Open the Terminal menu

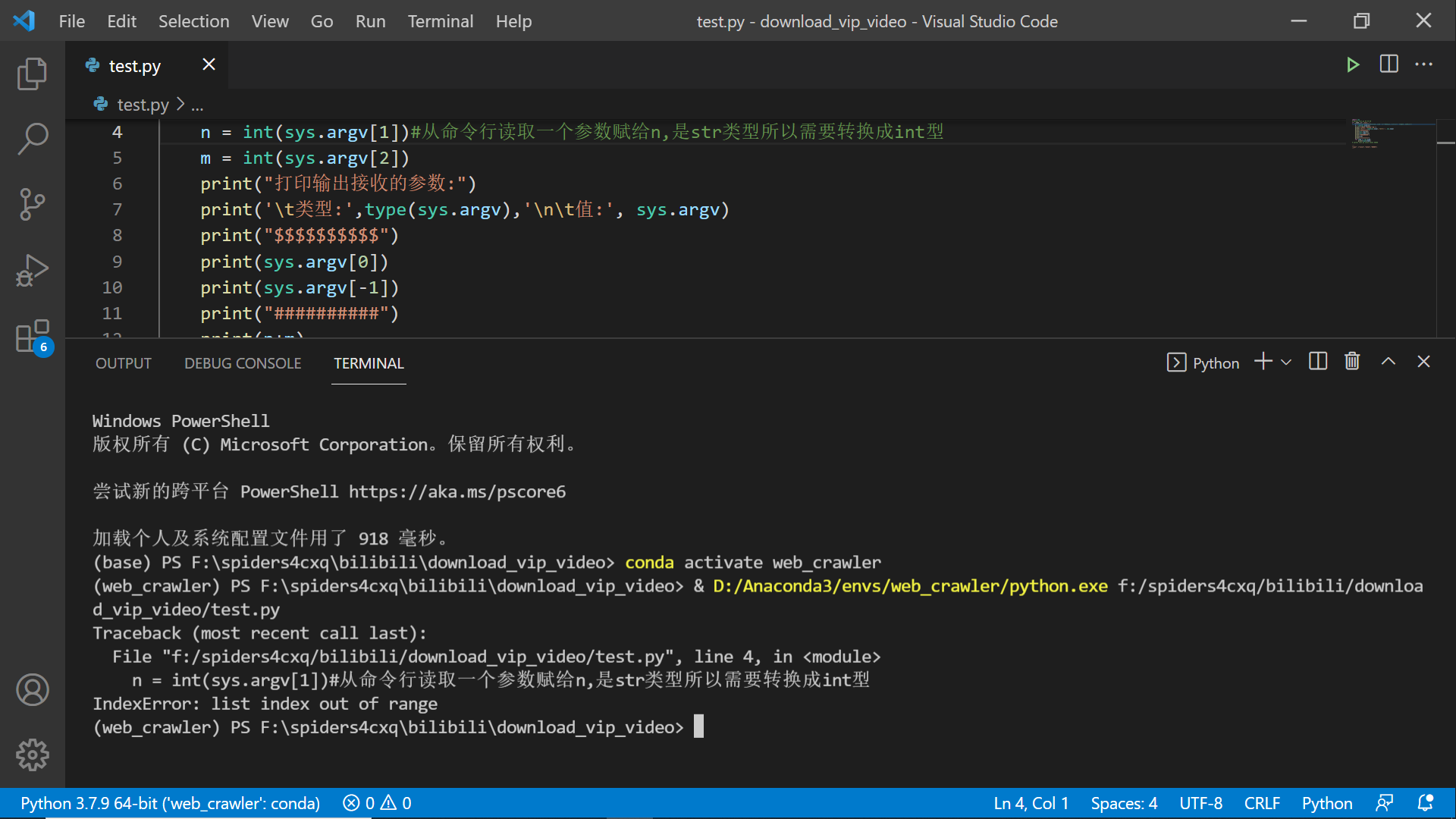[440, 21]
